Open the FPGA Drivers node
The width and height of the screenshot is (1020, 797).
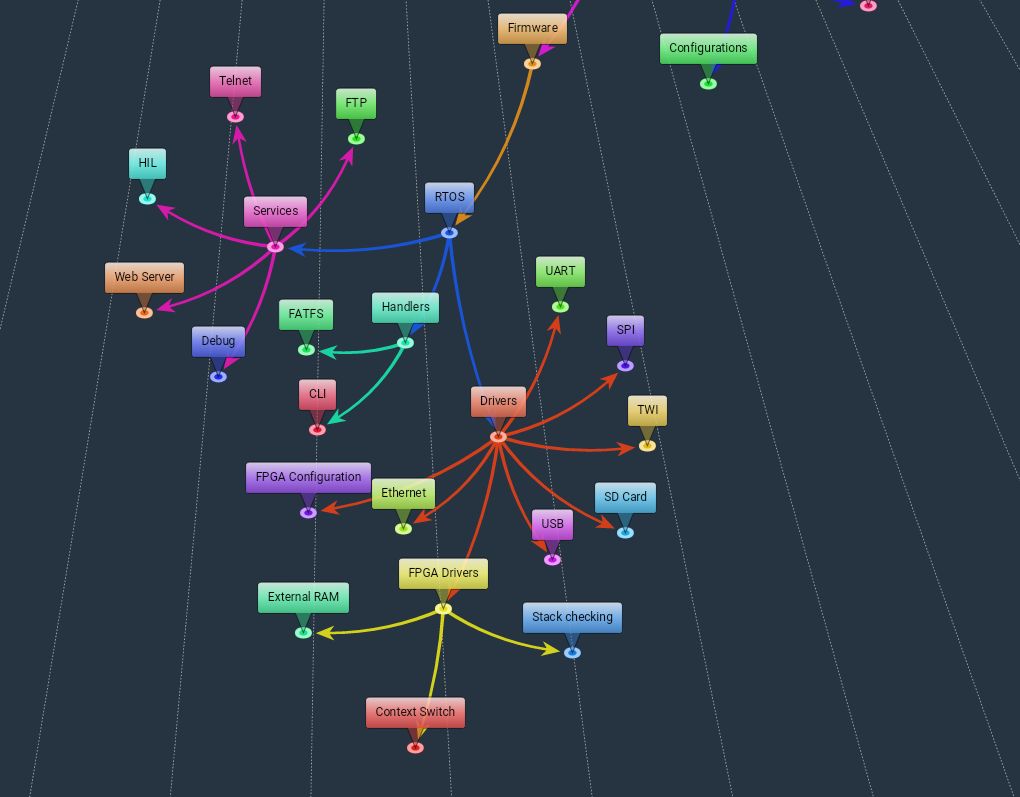tap(443, 574)
